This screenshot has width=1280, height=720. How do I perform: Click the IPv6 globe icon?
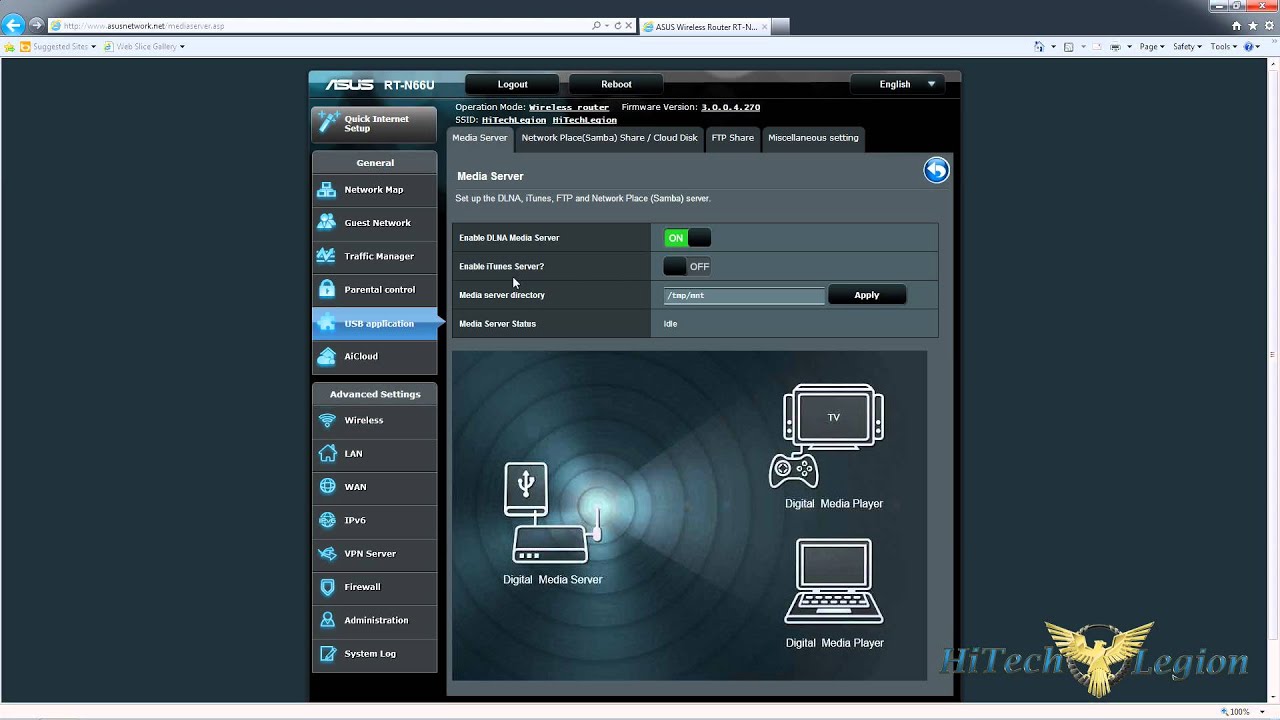(327, 520)
